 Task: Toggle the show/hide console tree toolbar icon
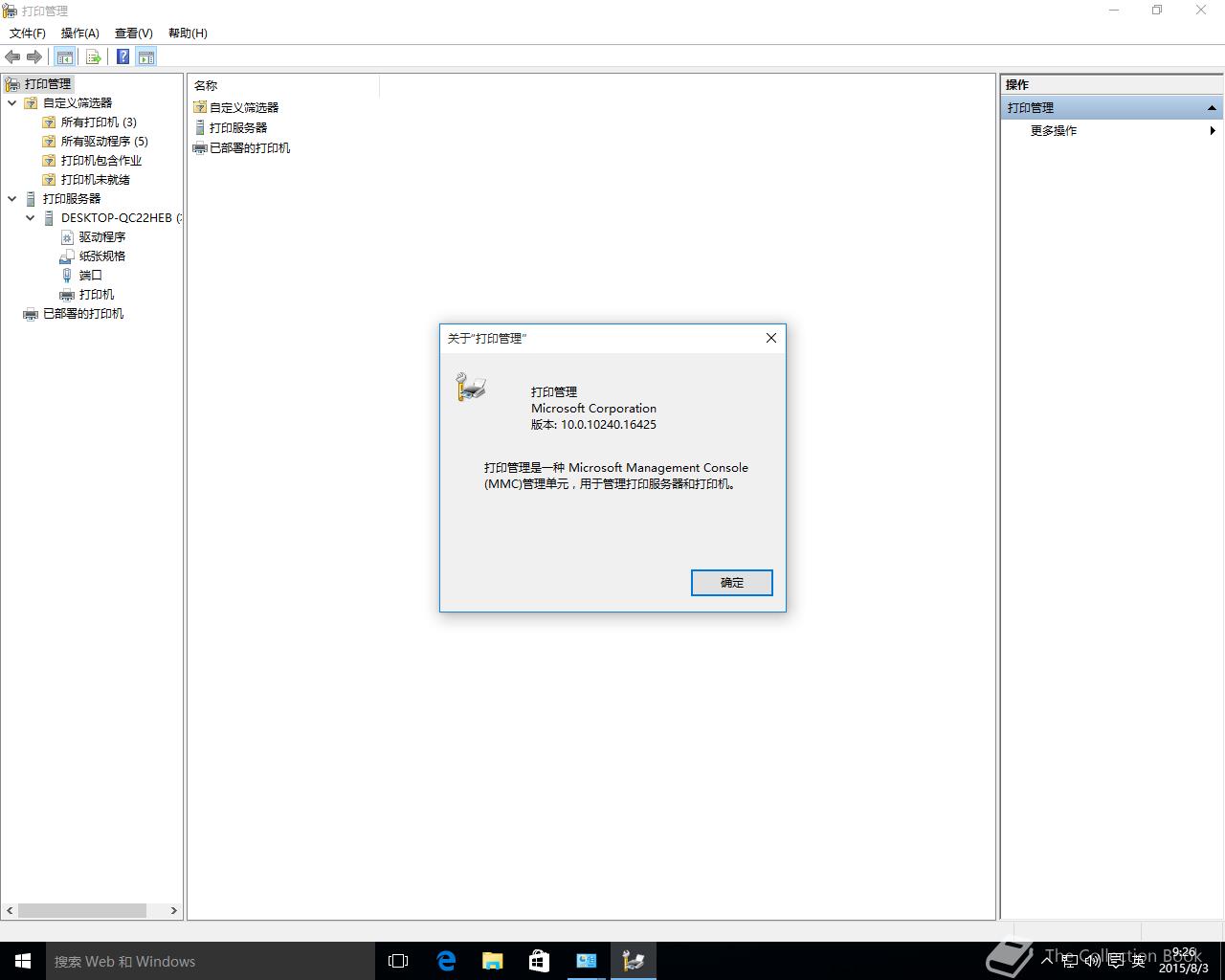[x=65, y=57]
